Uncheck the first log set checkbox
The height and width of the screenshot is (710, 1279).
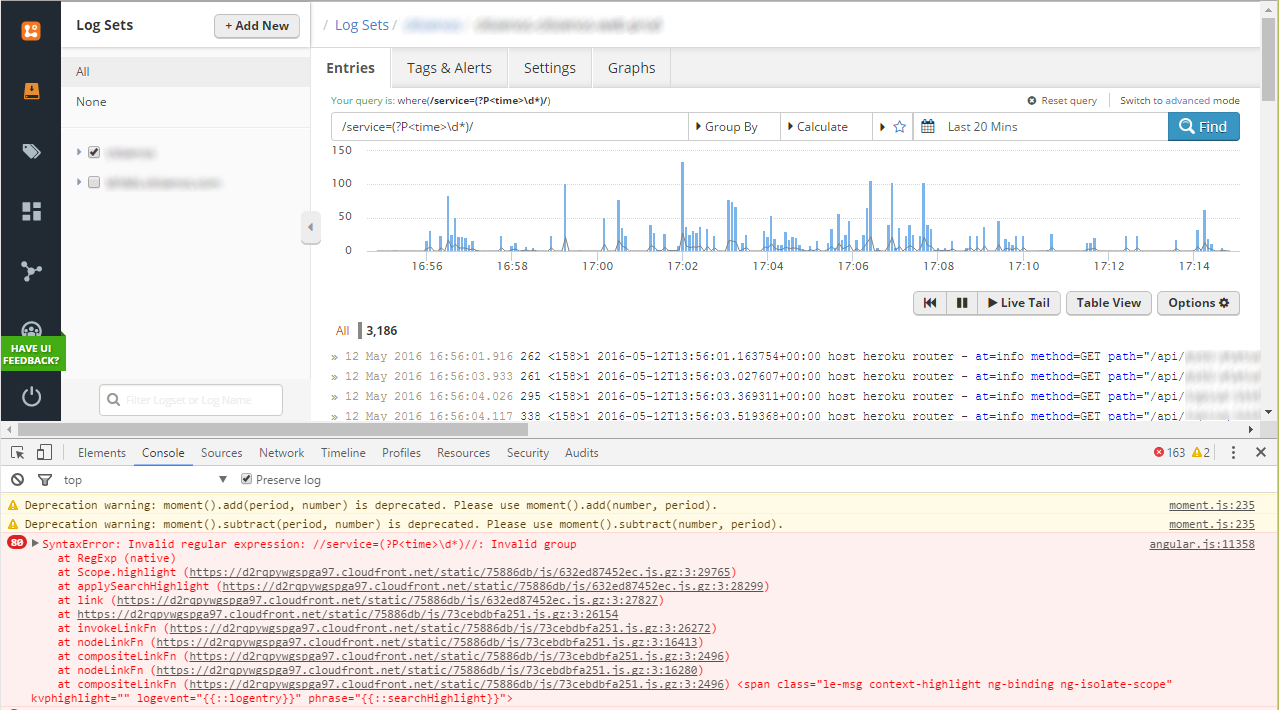[94, 153]
